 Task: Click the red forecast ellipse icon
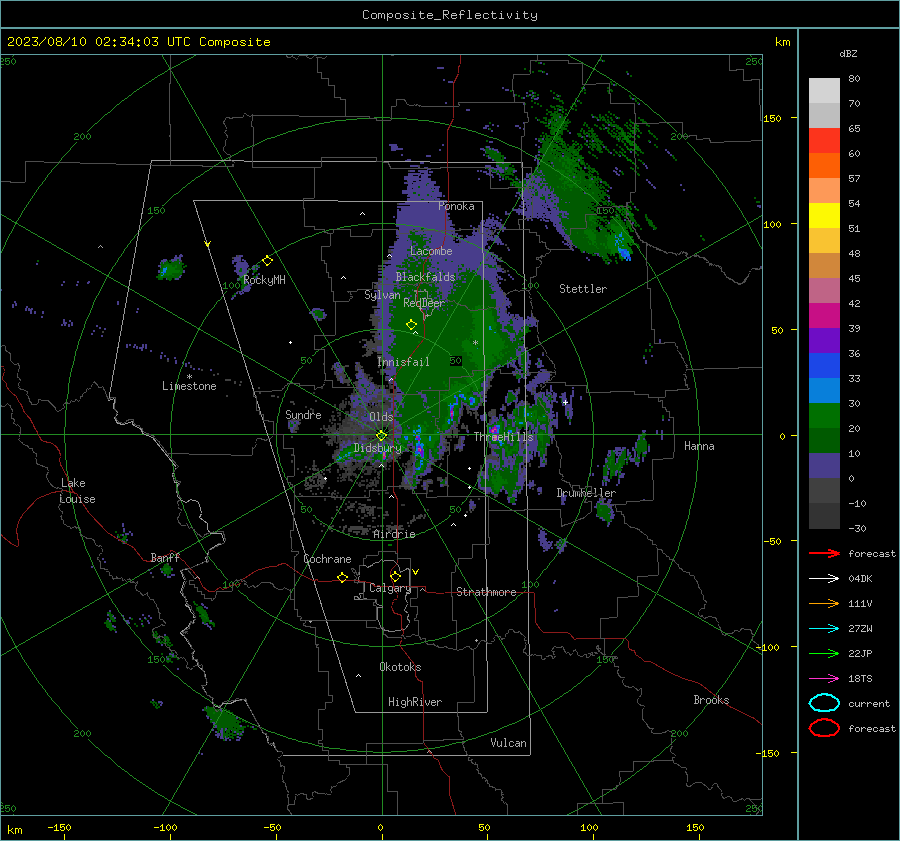tap(824, 728)
